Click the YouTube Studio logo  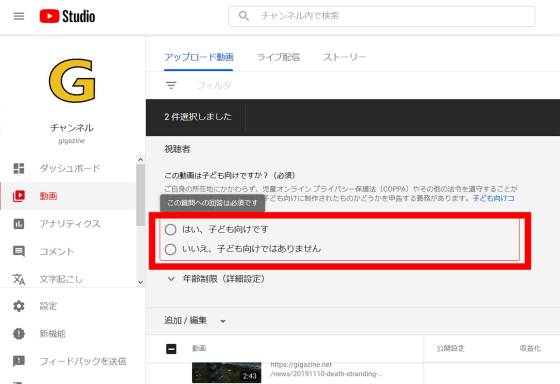tap(67, 16)
